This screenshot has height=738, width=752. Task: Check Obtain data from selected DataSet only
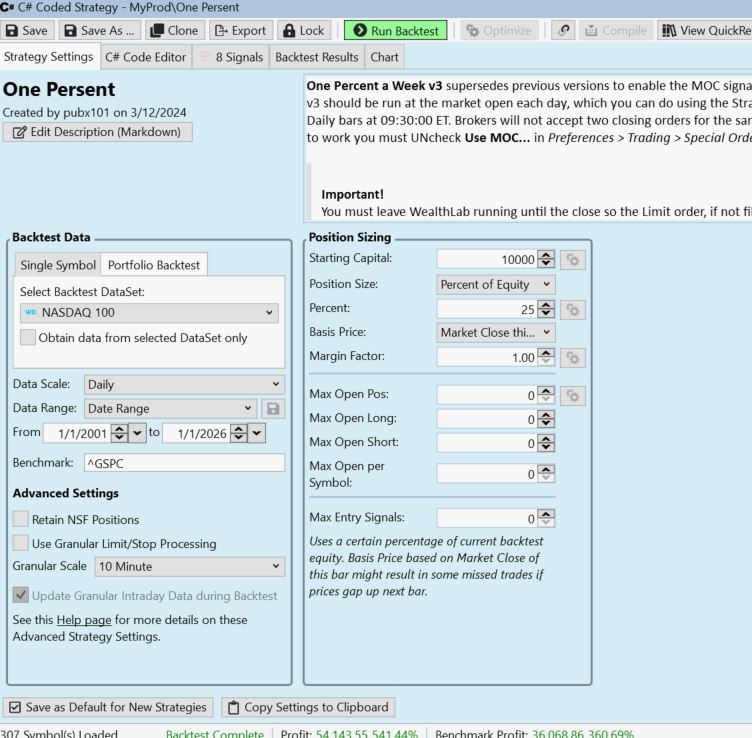(29, 337)
